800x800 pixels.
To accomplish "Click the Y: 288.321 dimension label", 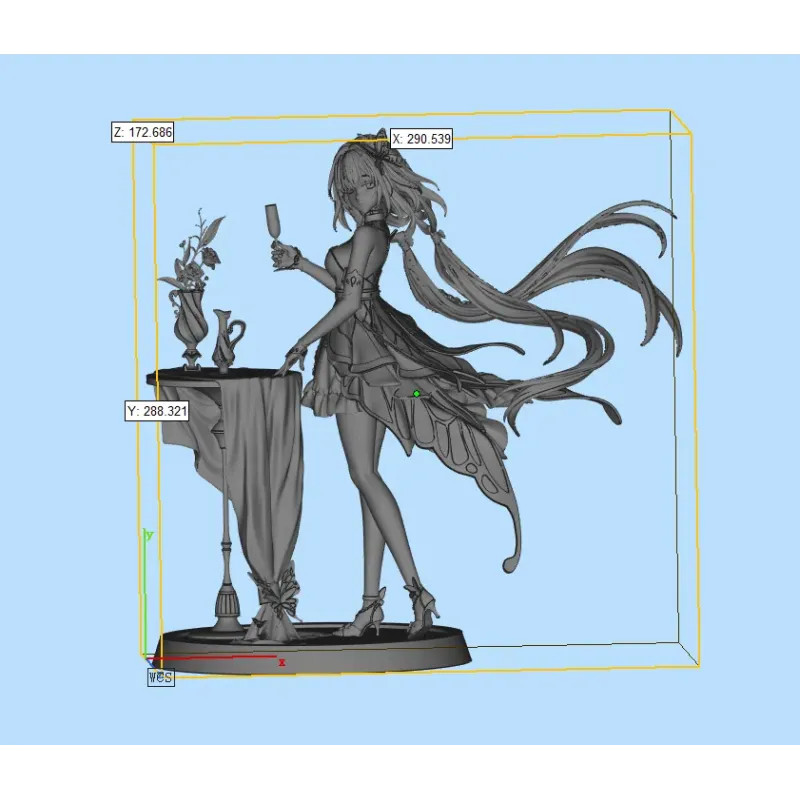I will (x=157, y=411).
